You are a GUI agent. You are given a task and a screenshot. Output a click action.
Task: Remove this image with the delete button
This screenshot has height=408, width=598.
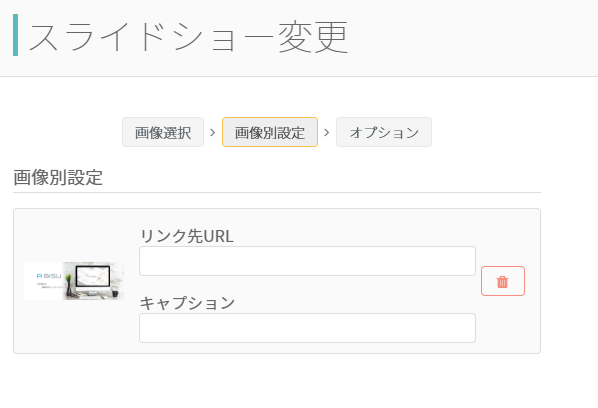click(x=503, y=281)
